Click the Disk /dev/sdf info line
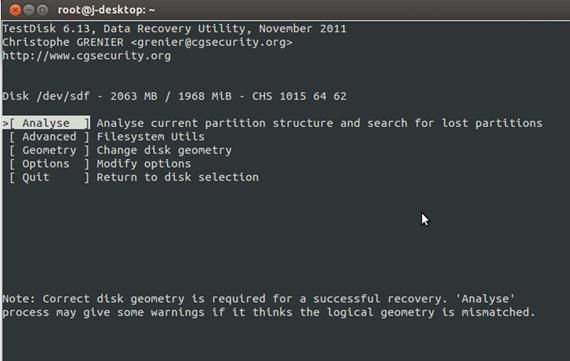 (x=174, y=96)
